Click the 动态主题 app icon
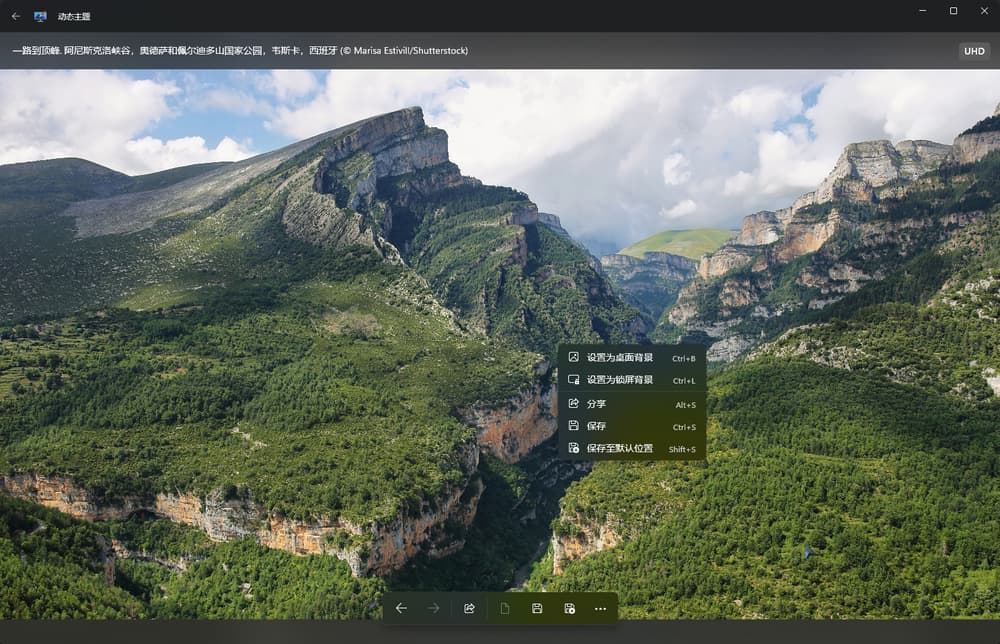 40,16
